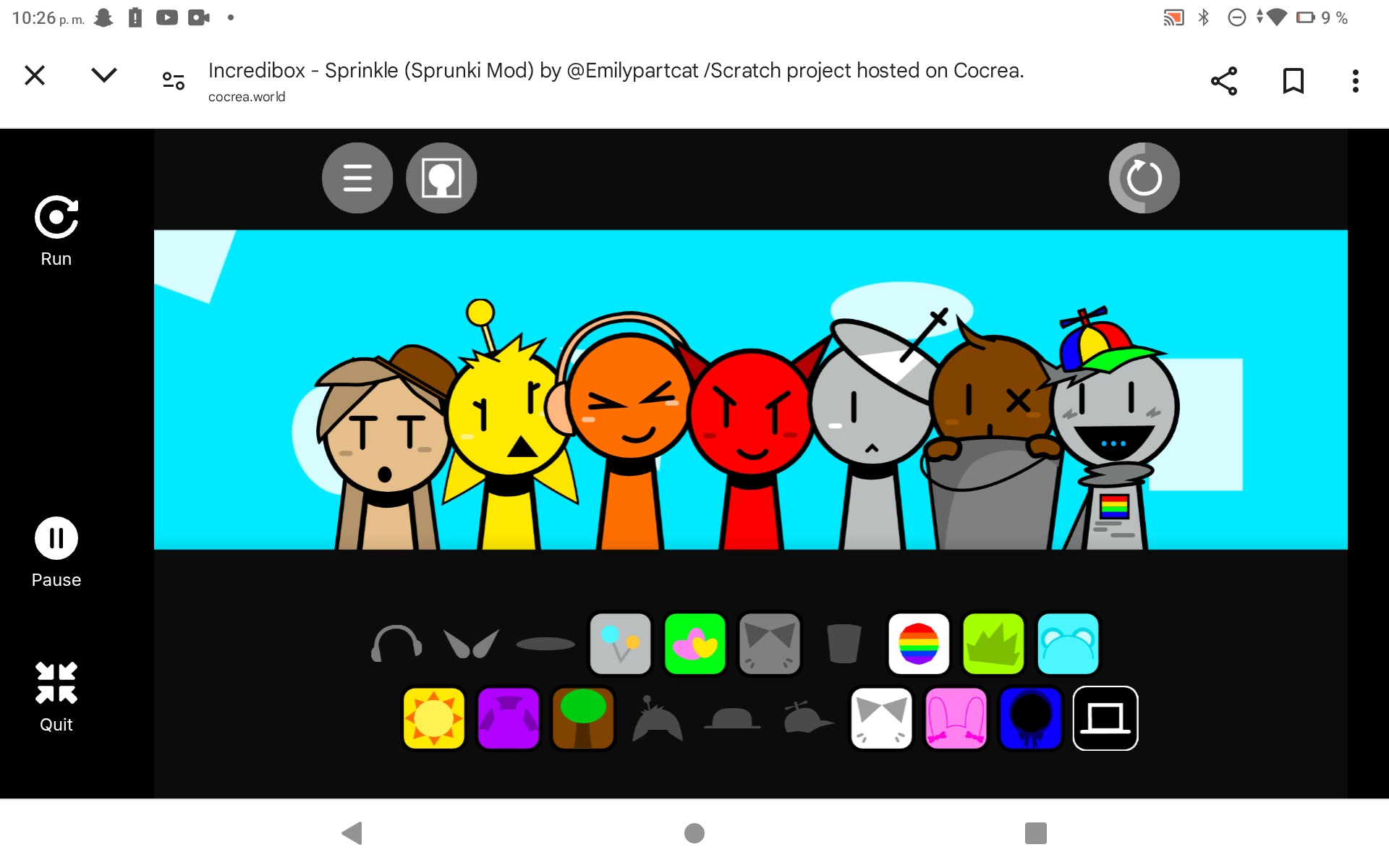Pick the gray balloons sound icon

(x=621, y=643)
